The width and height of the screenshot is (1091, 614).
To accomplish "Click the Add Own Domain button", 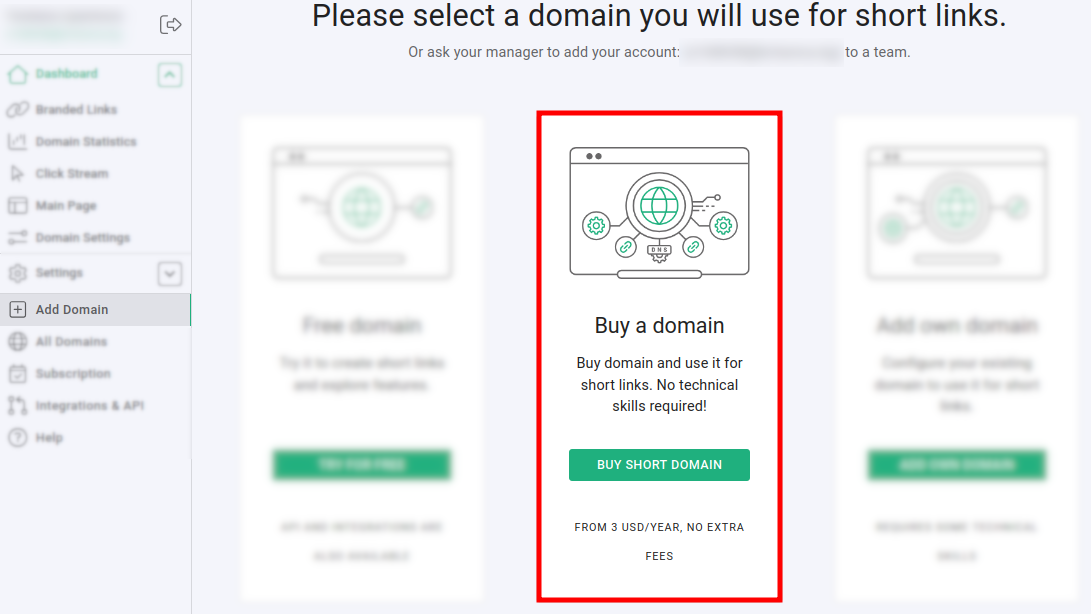I will click(956, 465).
